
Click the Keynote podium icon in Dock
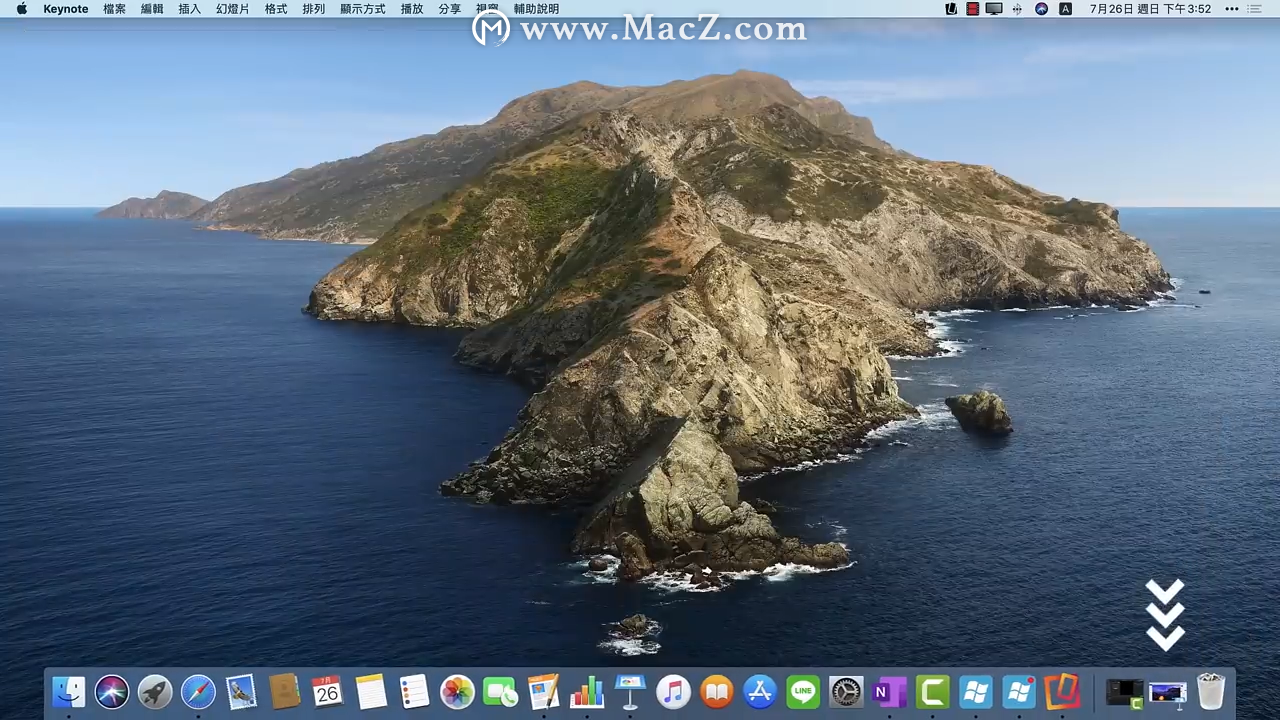pos(630,691)
